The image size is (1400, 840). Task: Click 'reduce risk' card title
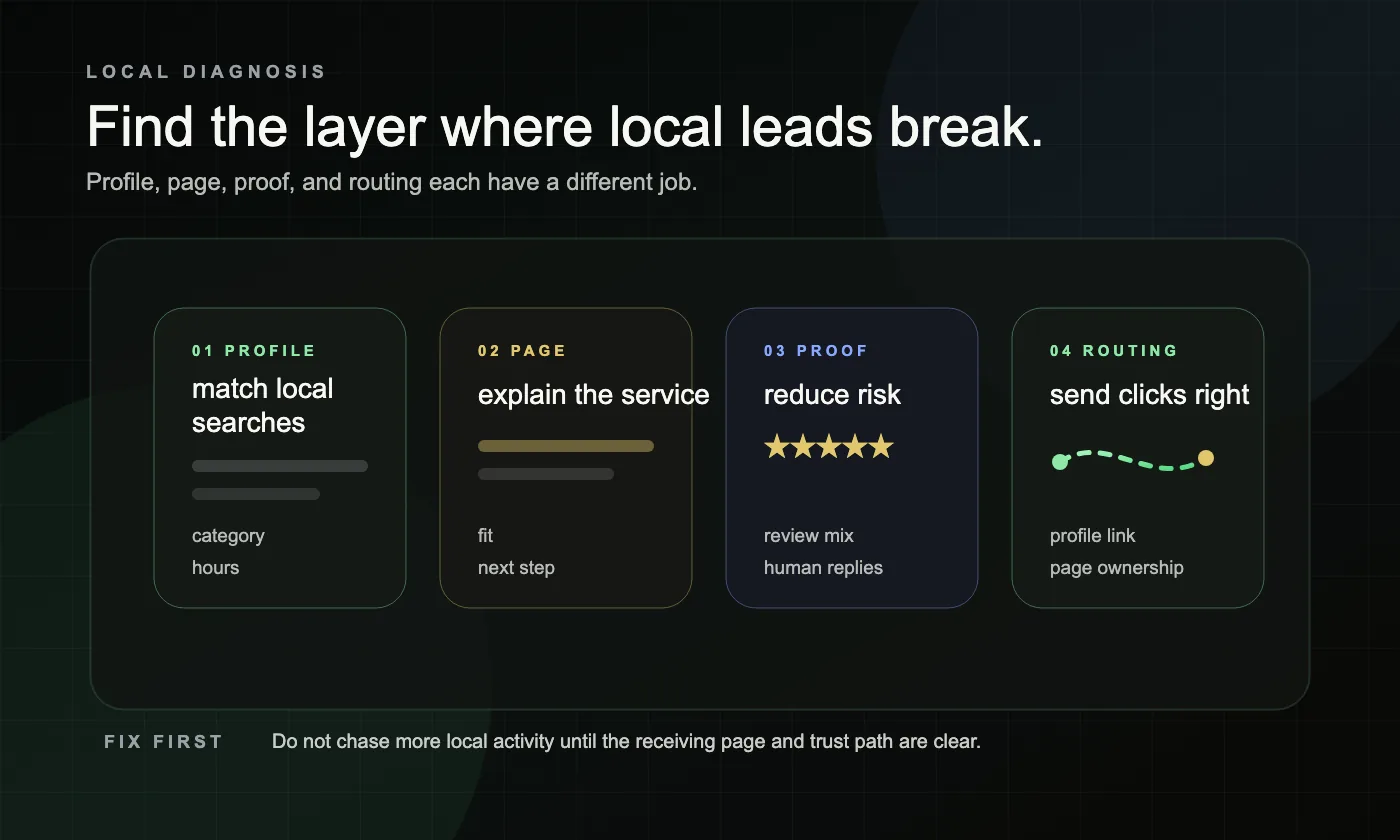pyautogui.click(x=832, y=395)
